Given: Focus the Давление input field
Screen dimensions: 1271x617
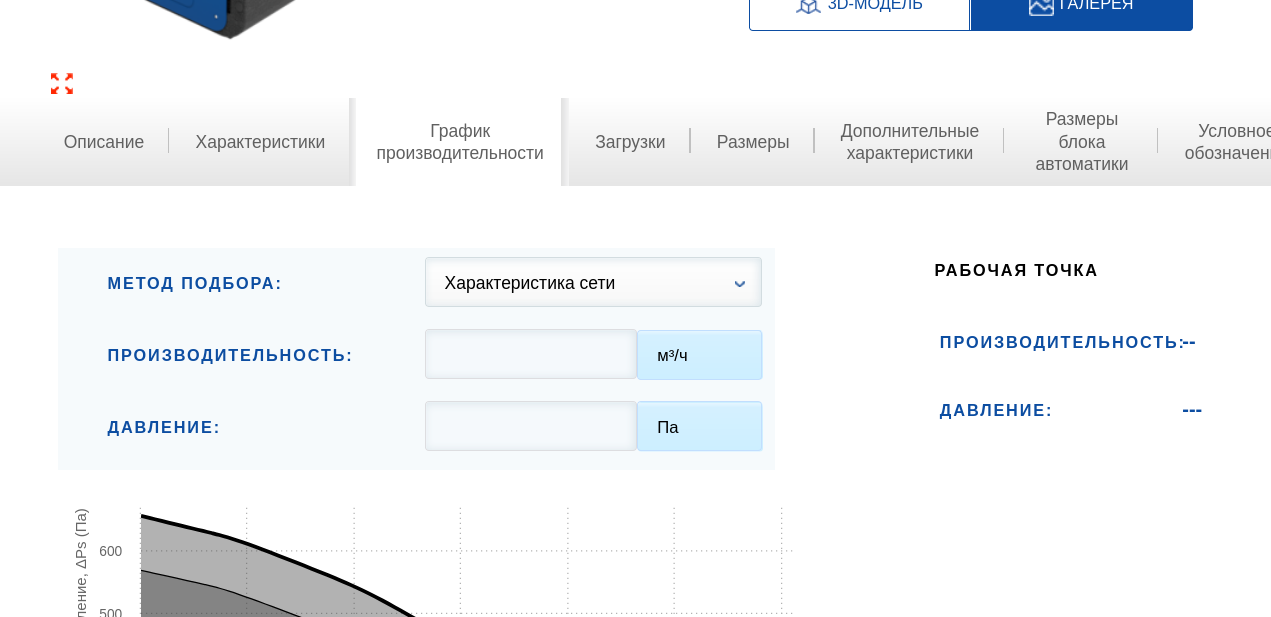Looking at the screenshot, I should click(x=531, y=426).
